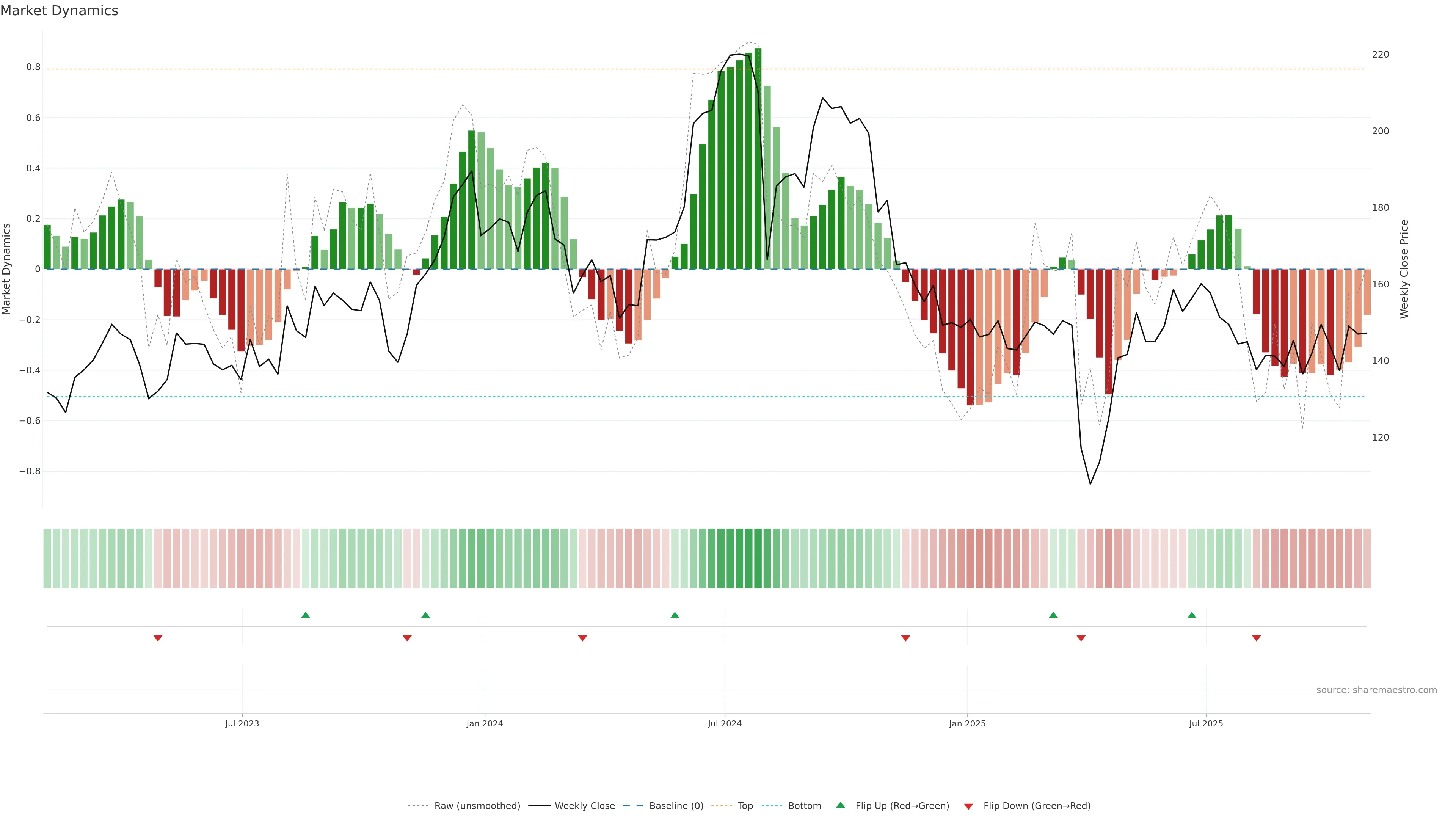Click the Market Dynamics chart title
Viewport: 1456px width, 819px height.
(60, 11)
